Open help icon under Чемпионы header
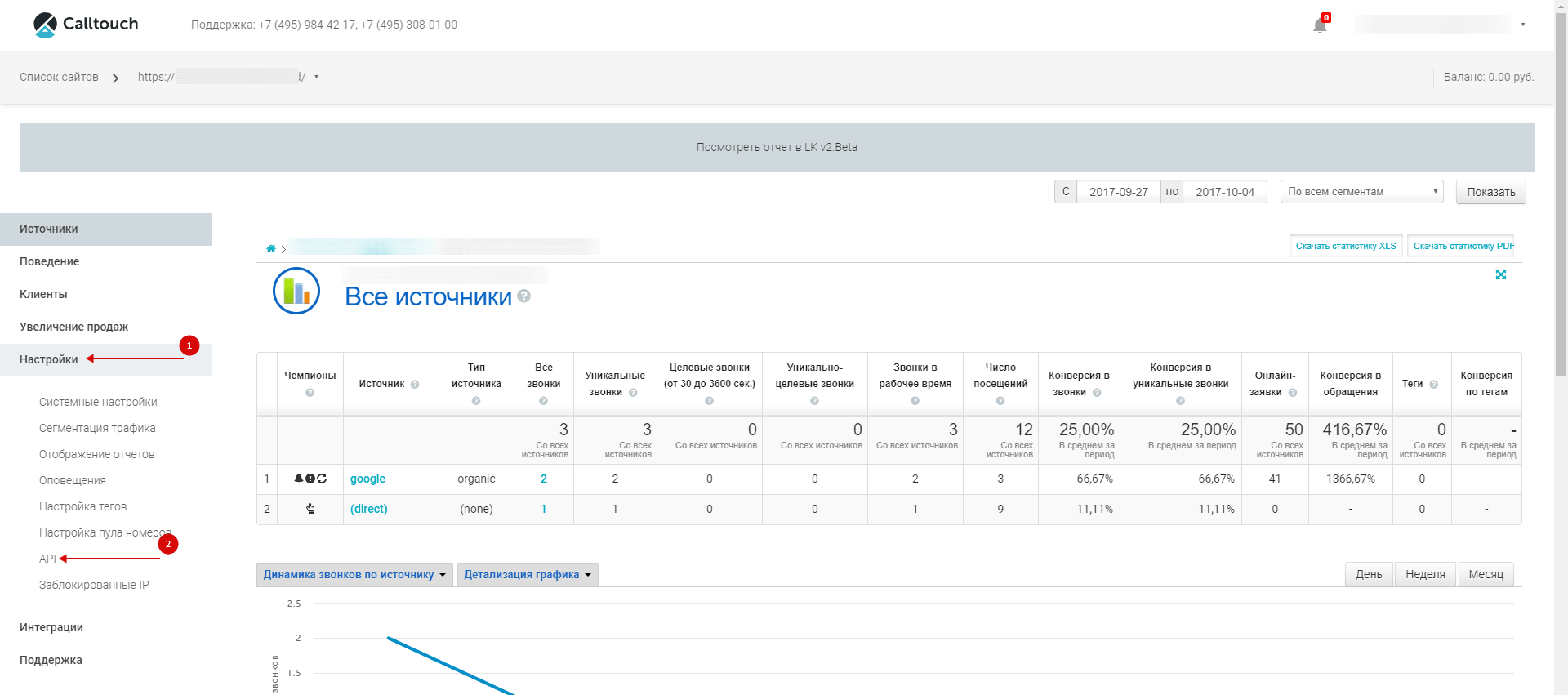Viewport: 1568px width, 695px height. [x=310, y=393]
